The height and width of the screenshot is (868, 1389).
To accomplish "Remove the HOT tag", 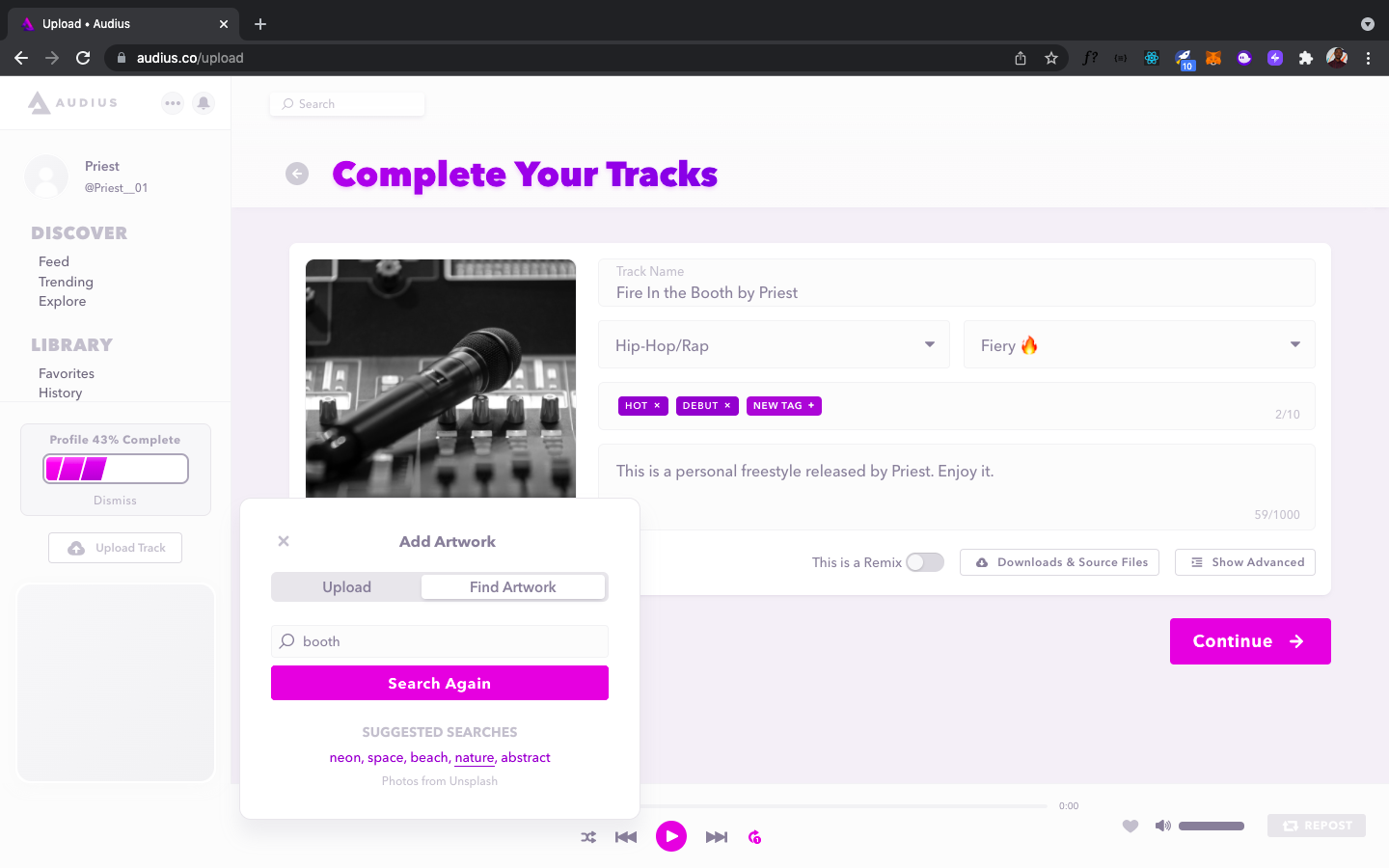I will pyautogui.click(x=657, y=406).
